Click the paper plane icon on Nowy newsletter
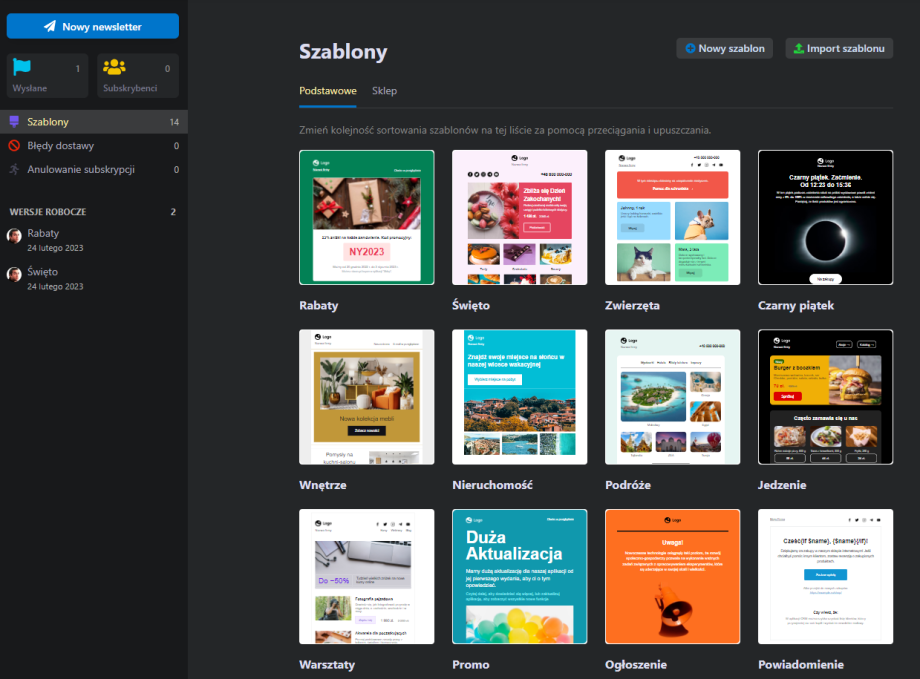The image size is (920, 679). click(x=49, y=27)
